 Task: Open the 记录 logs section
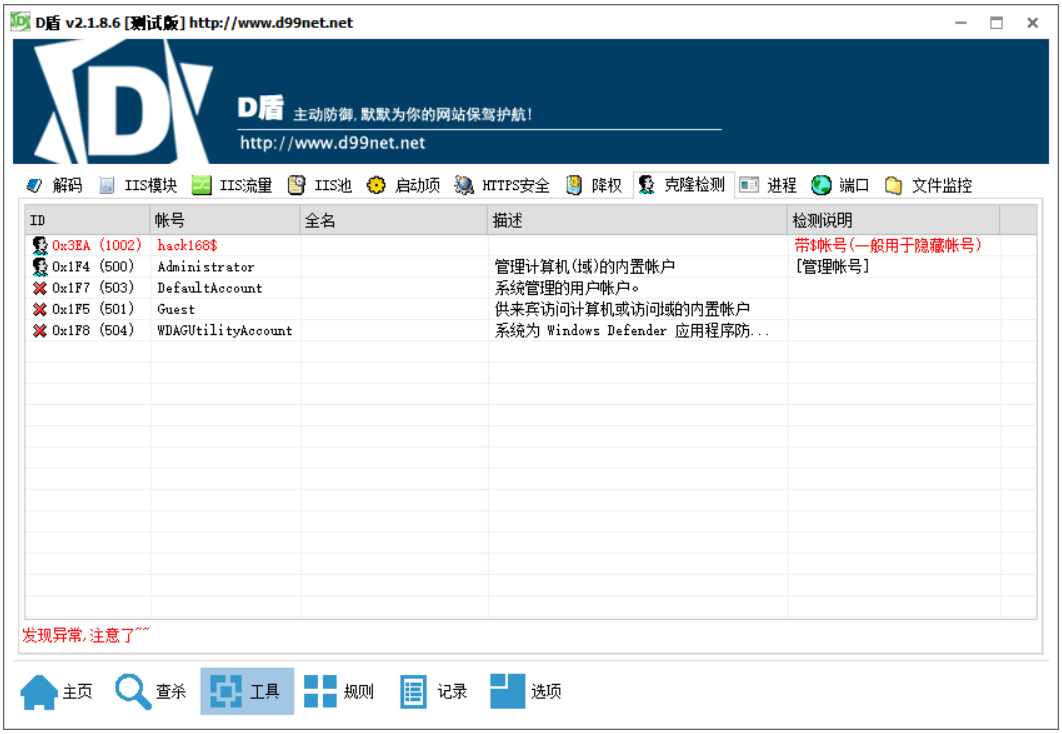[x=433, y=691]
